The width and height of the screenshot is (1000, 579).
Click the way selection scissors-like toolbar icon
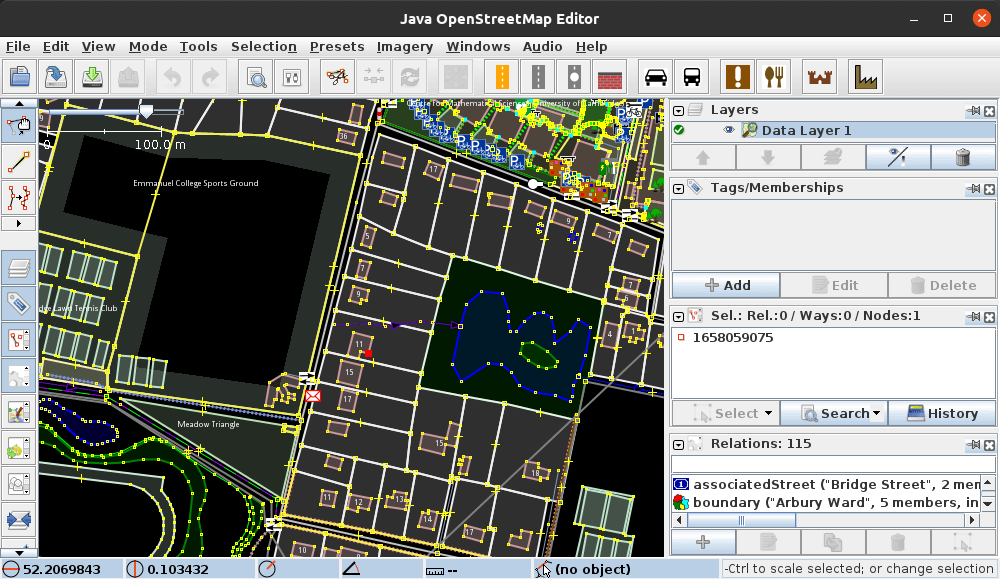tap(337, 77)
